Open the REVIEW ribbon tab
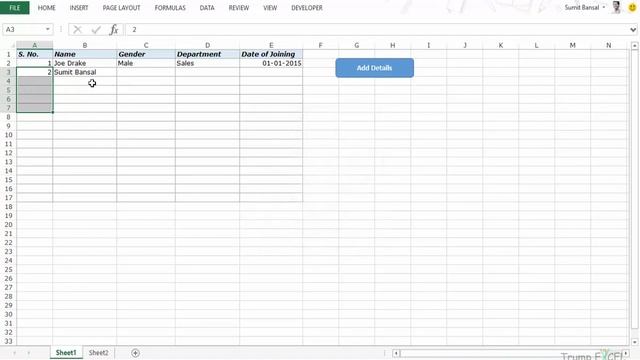The image size is (640, 360). [x=239, y=8]
